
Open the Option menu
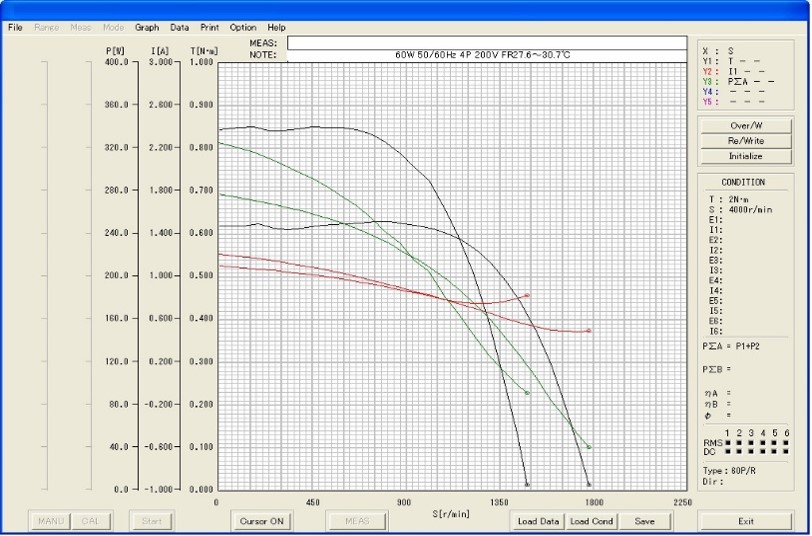point(243,27)
